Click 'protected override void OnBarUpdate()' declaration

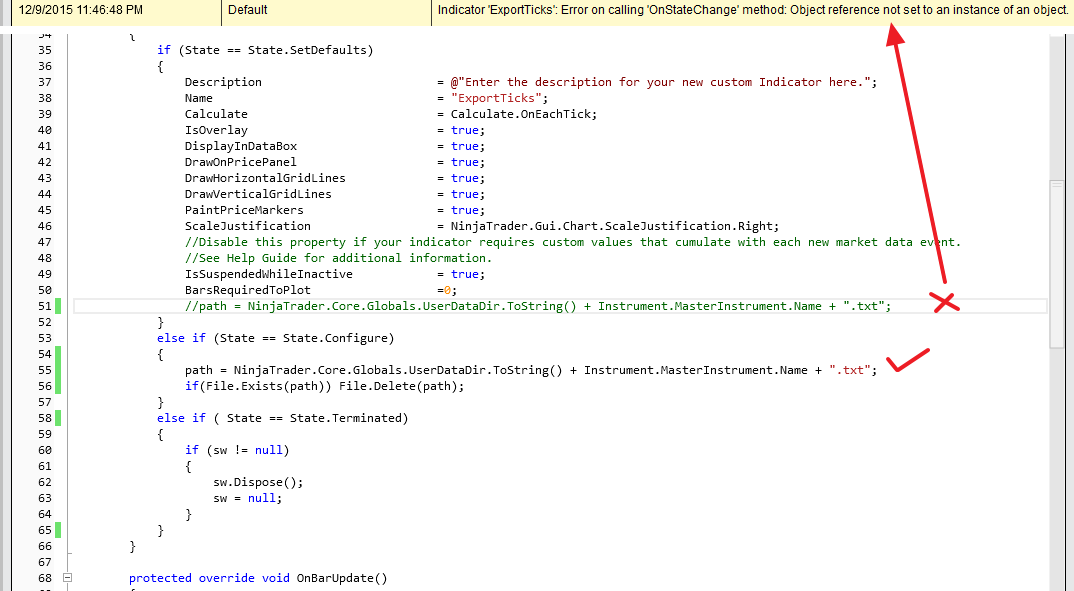pyautogui.click(x=258, y=578)
